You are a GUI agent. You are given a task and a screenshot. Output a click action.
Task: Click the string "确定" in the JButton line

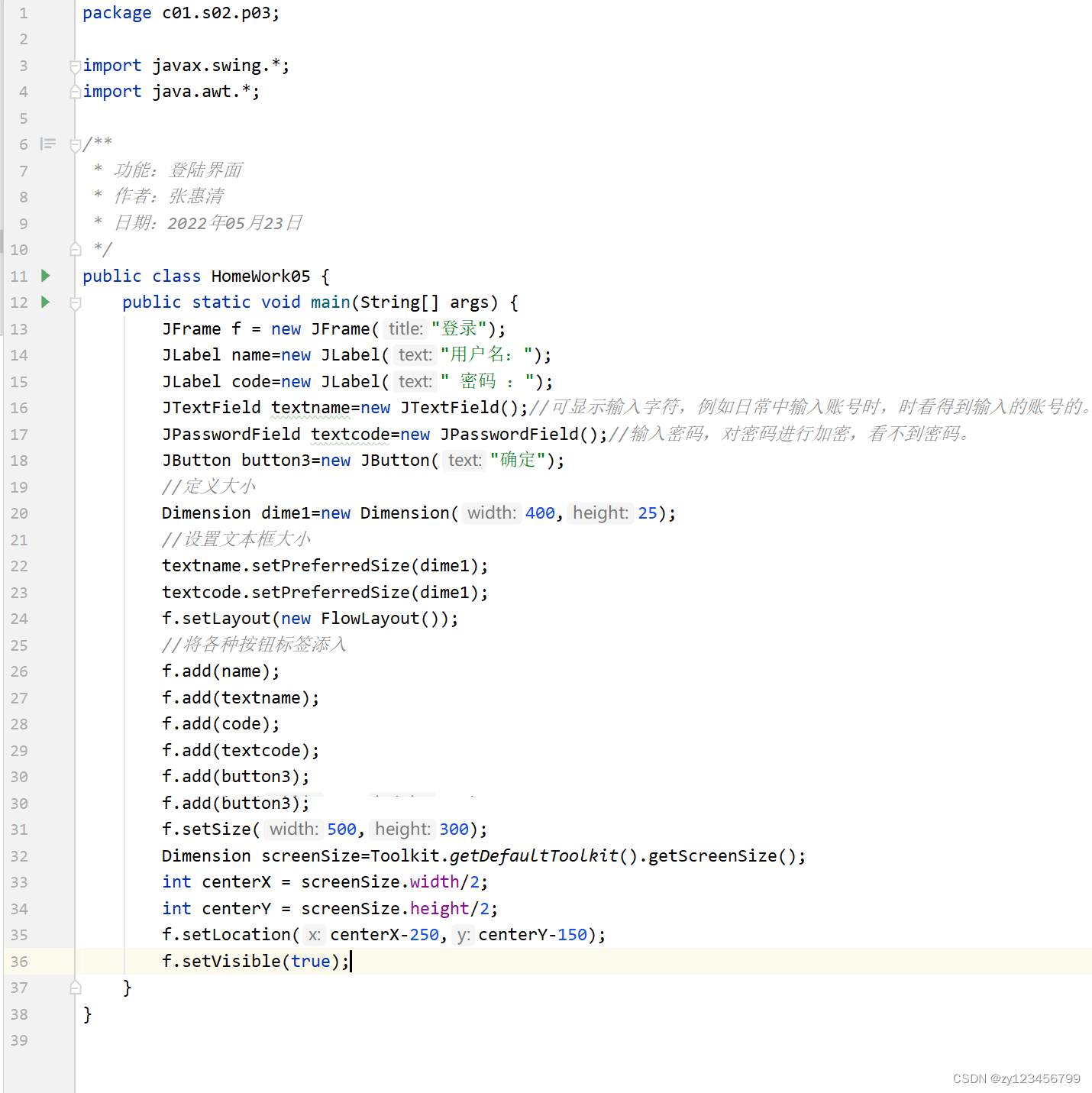[x=519, y=461]
